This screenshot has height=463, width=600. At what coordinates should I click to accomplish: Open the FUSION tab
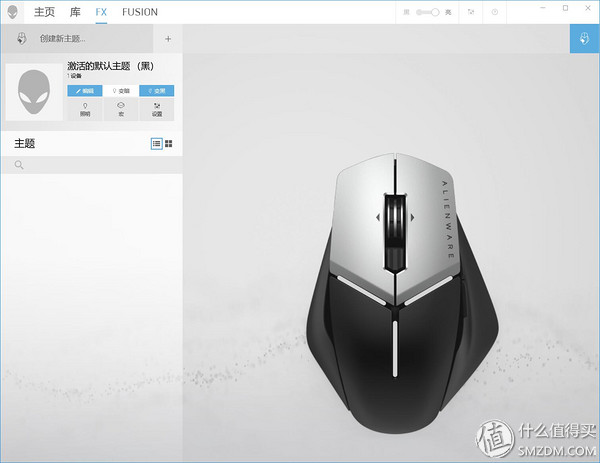tap(140, 12)
